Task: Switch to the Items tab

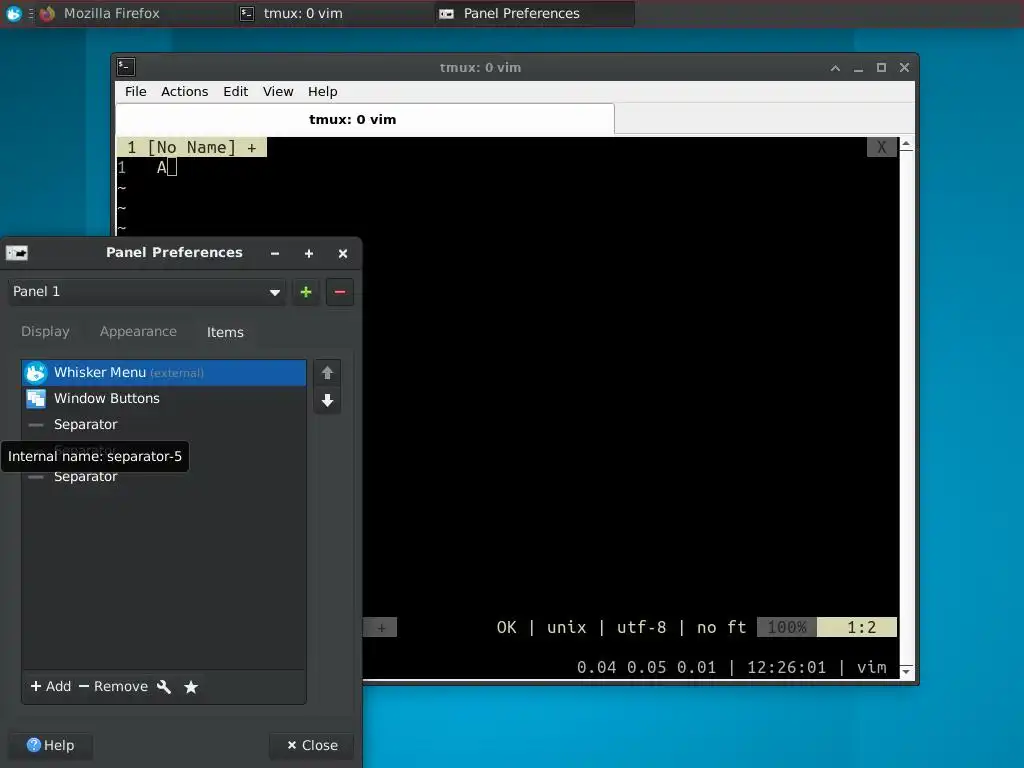Action: click(225, 332)
